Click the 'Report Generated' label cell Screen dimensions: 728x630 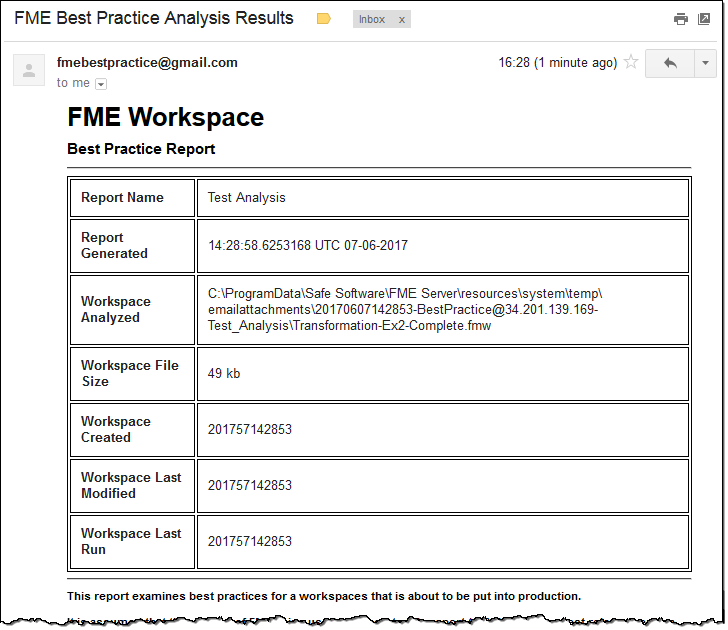pos(132,246)
